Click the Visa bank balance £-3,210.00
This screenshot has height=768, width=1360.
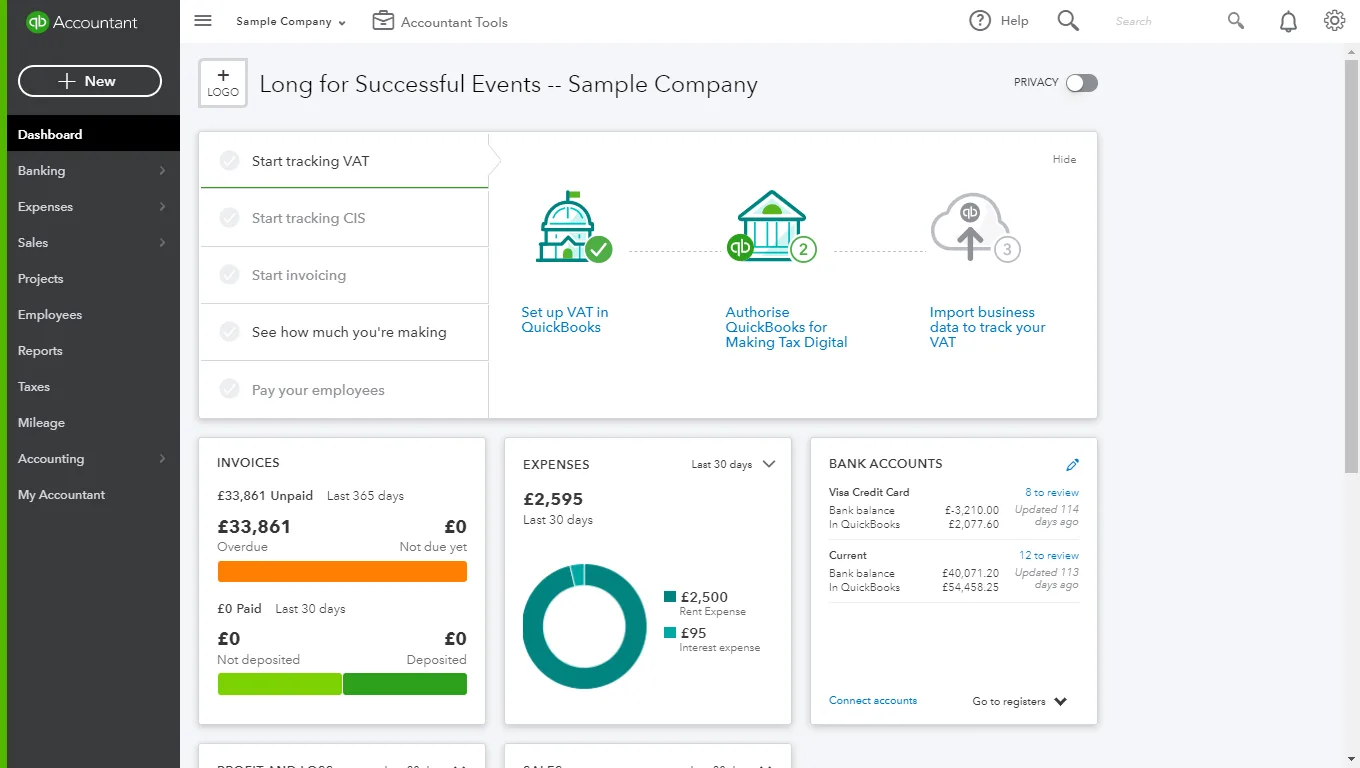click(x=972, y=511)
